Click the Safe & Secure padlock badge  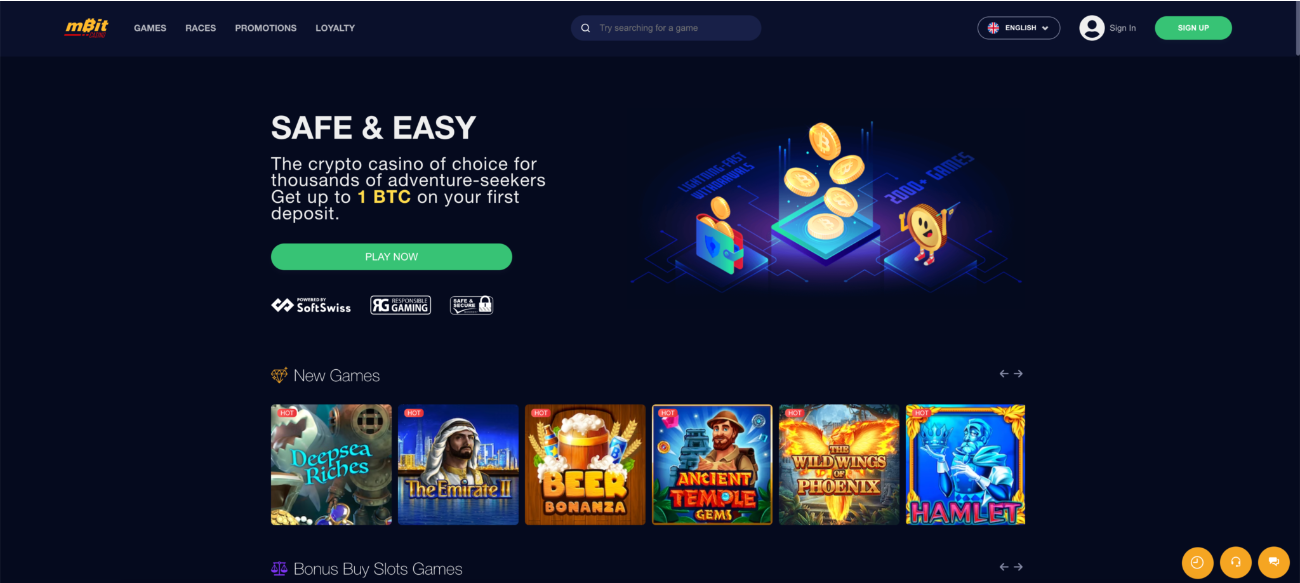coord(472,305)
